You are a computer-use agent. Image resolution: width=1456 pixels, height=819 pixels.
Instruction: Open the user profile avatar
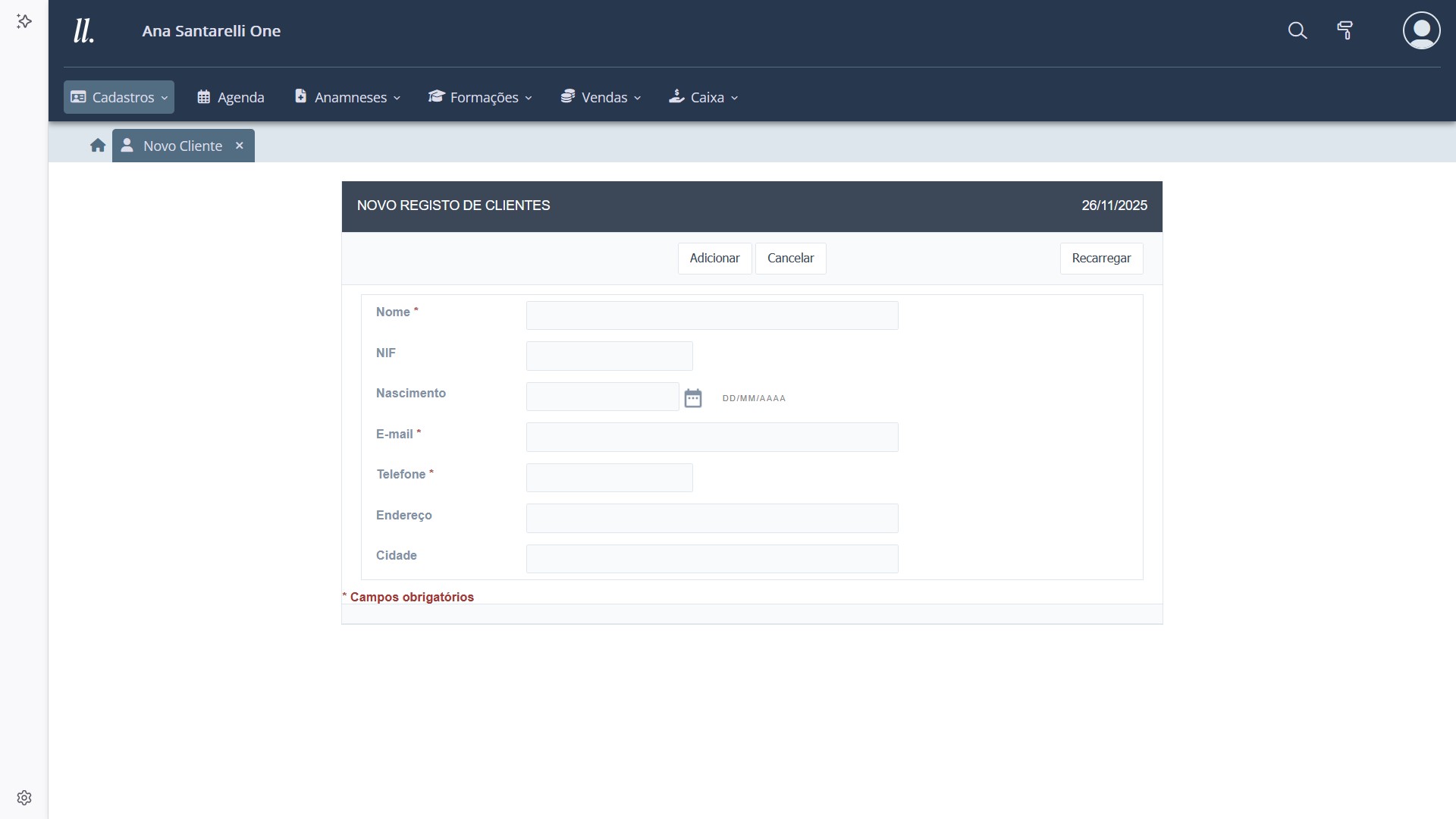click(1421, 30)
